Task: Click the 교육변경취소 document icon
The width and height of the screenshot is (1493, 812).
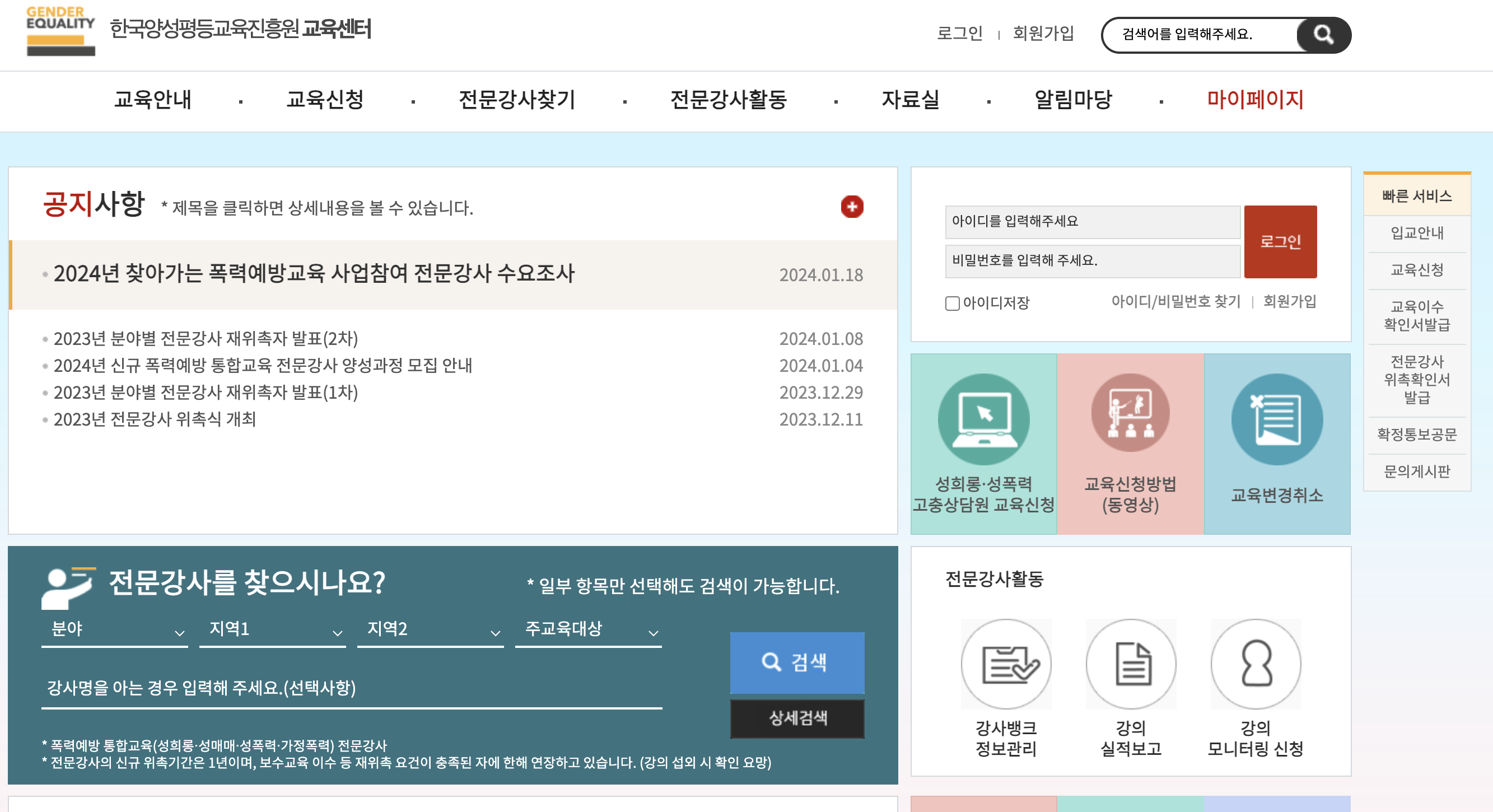Action: [1276, 419]
